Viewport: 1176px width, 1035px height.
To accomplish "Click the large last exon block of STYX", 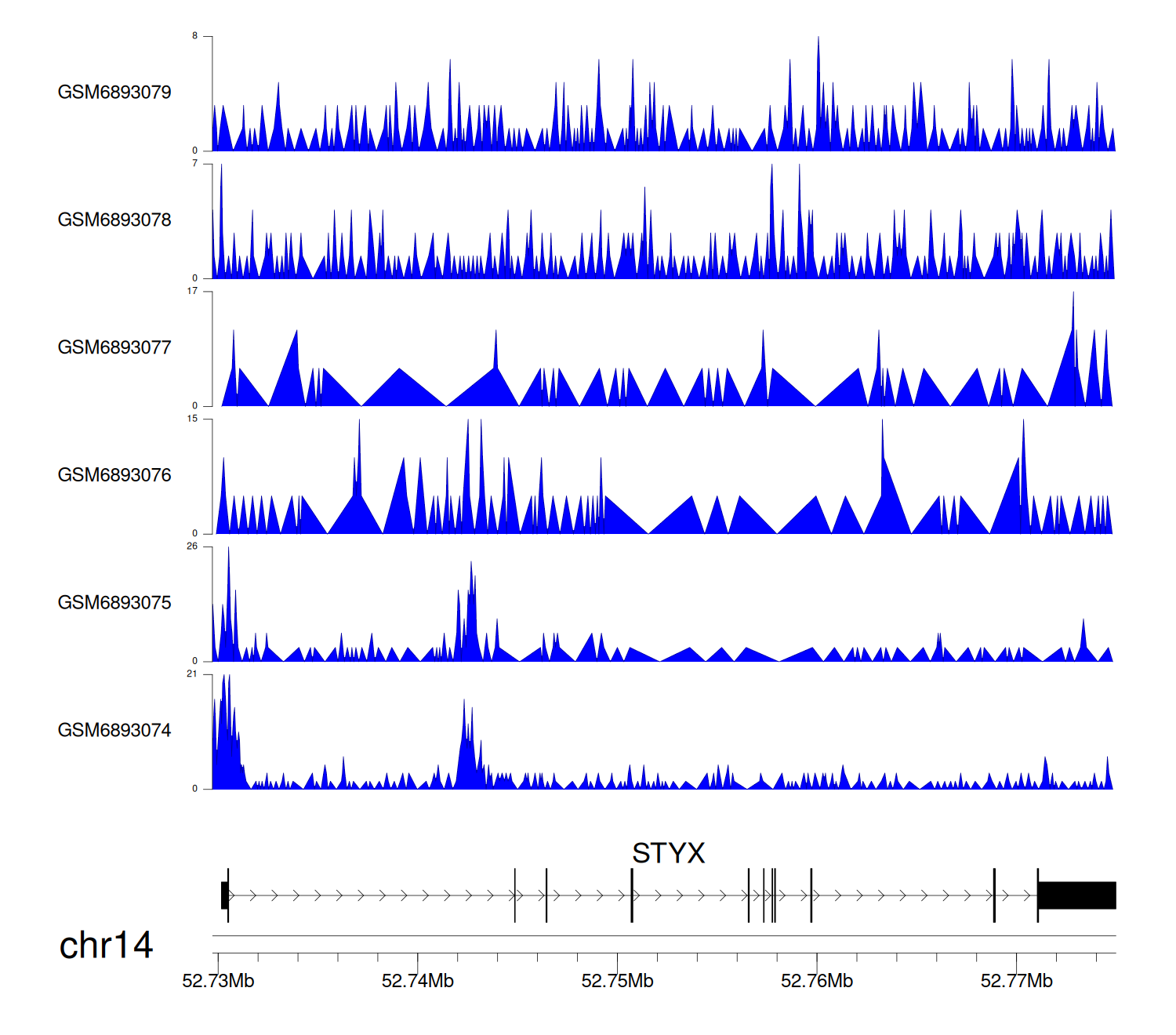I will point(1076,895).
